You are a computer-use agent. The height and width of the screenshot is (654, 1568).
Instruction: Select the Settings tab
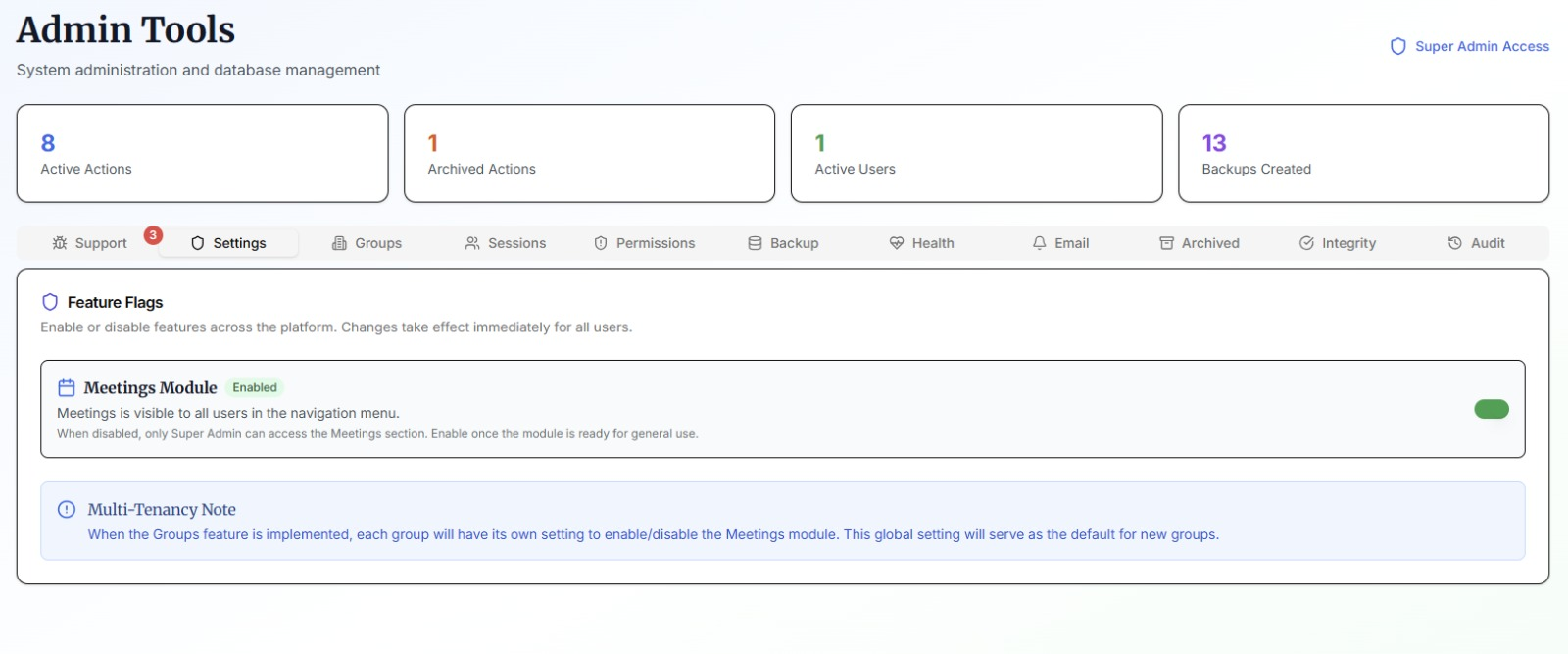pyautogui.click(x=228, y=243)
